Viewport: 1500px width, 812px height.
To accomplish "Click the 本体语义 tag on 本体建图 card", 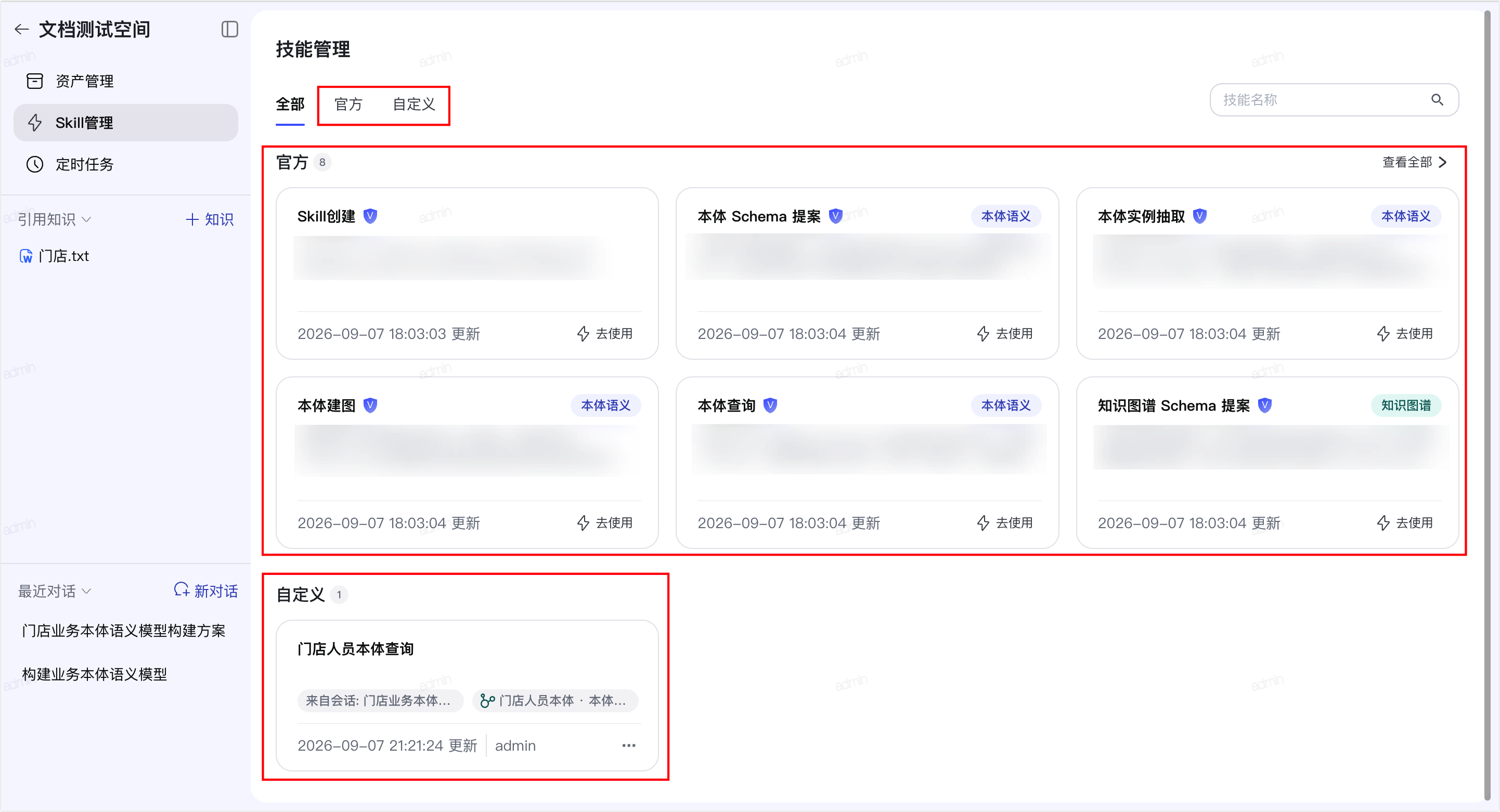I will pos(605,405).
